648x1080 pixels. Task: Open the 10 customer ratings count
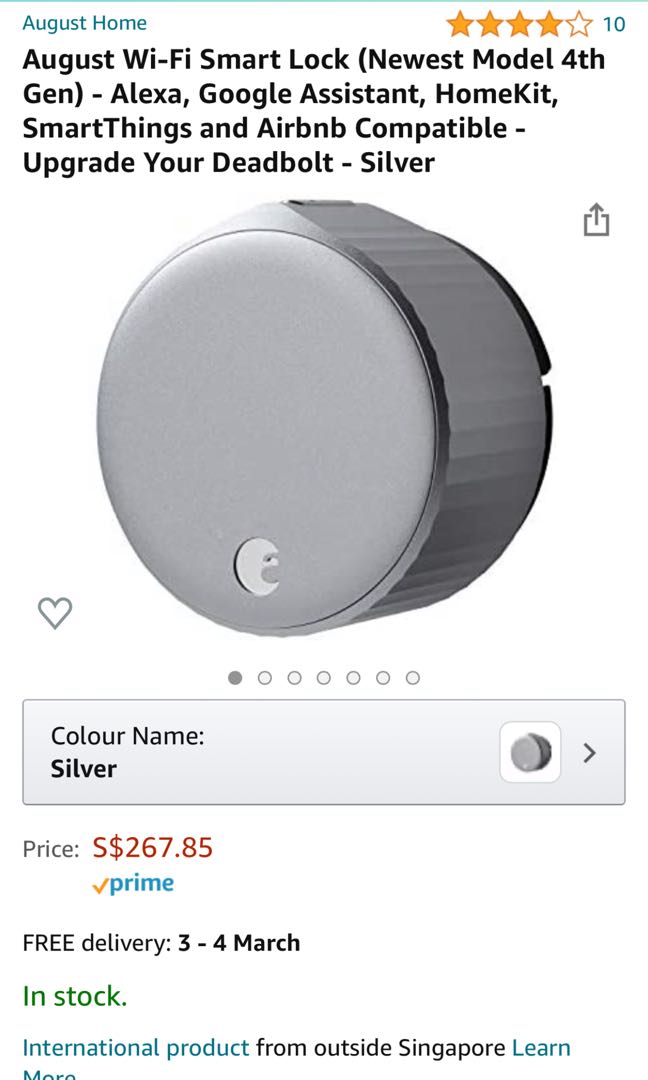pos(614,25)
